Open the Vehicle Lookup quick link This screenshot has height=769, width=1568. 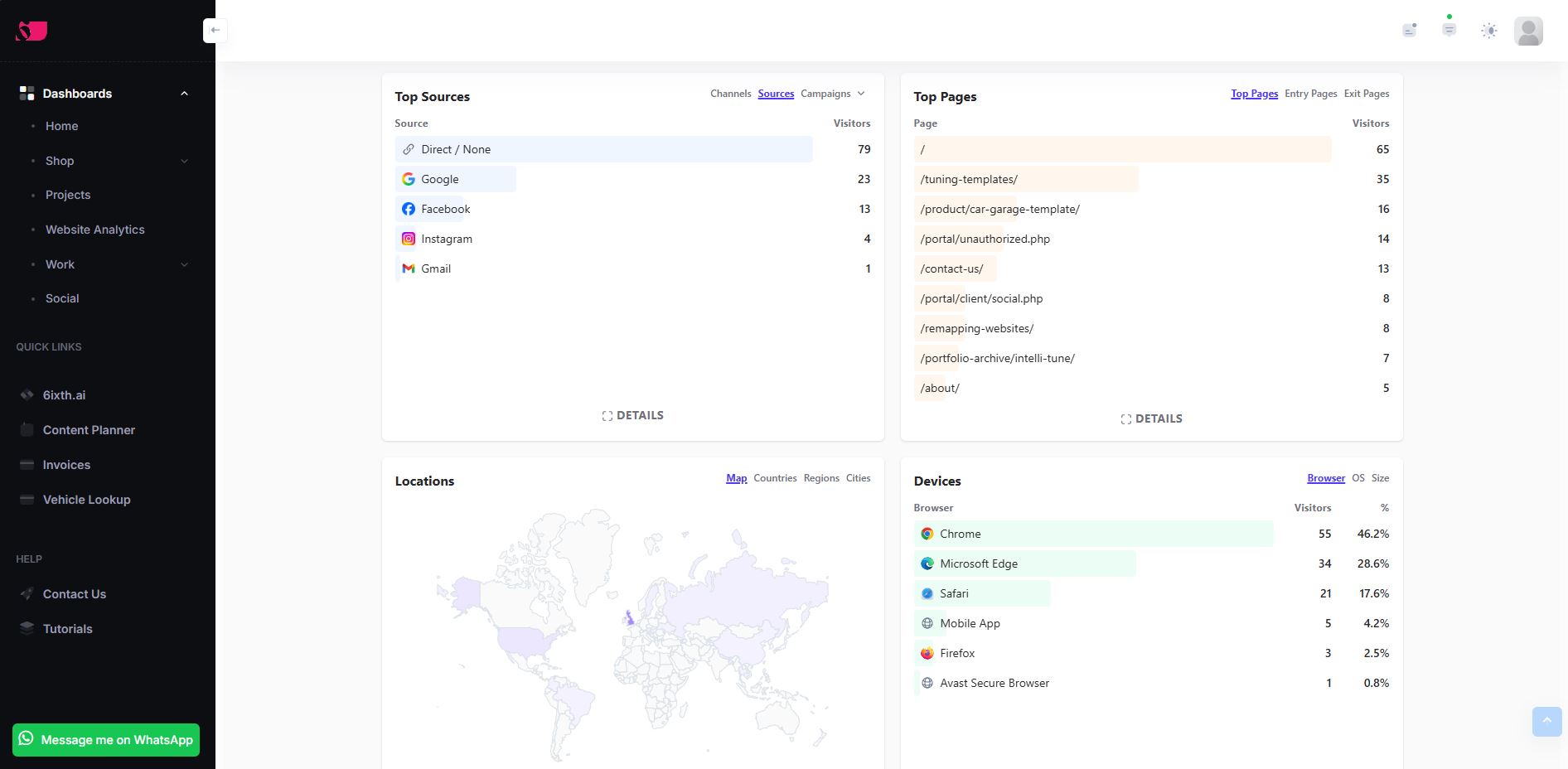86,500
